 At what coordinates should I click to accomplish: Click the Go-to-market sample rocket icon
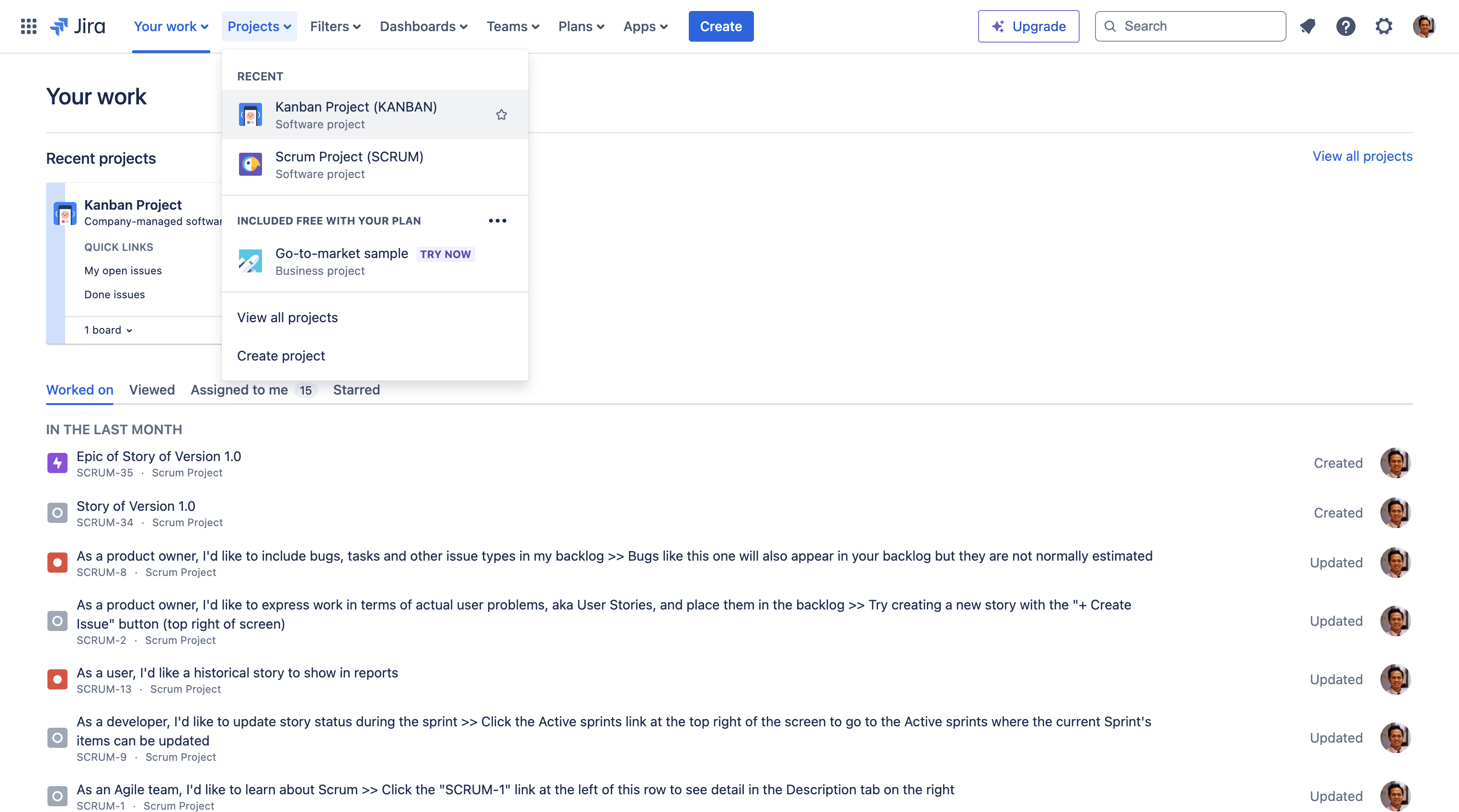coord(251,261)
